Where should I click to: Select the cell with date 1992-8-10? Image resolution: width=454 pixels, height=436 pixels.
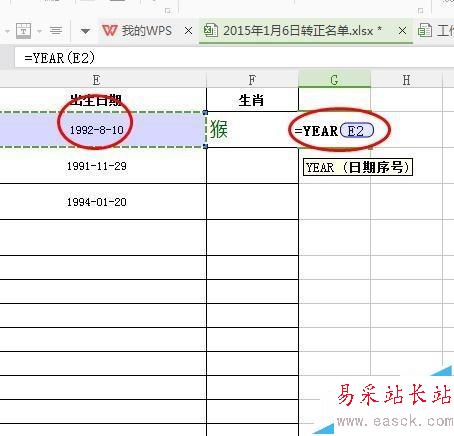(x=103, y=130)
